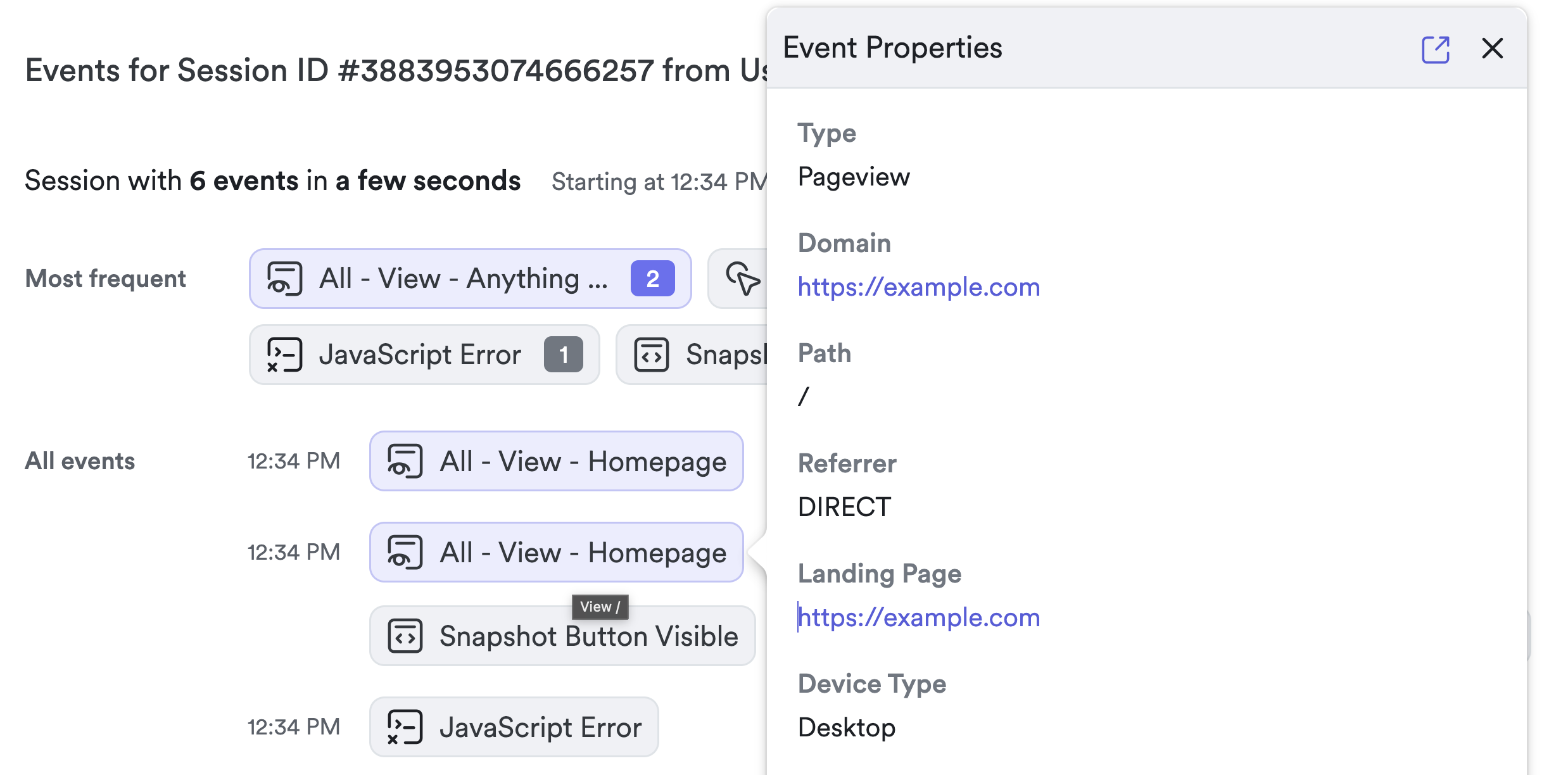Close the Event Properties panel
Viewport: 1568px width, 775px height.
[x=1492, y=48]
